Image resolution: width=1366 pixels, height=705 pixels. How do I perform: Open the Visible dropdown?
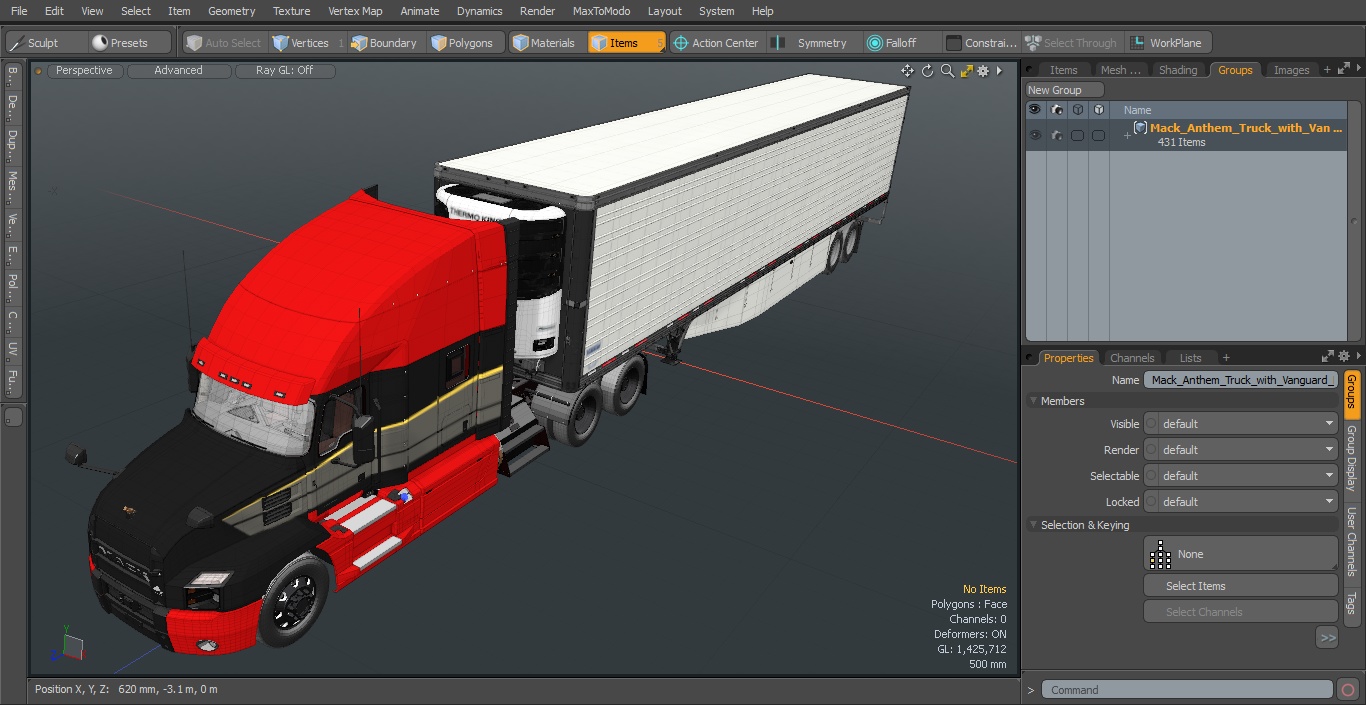click(1248, 424)
